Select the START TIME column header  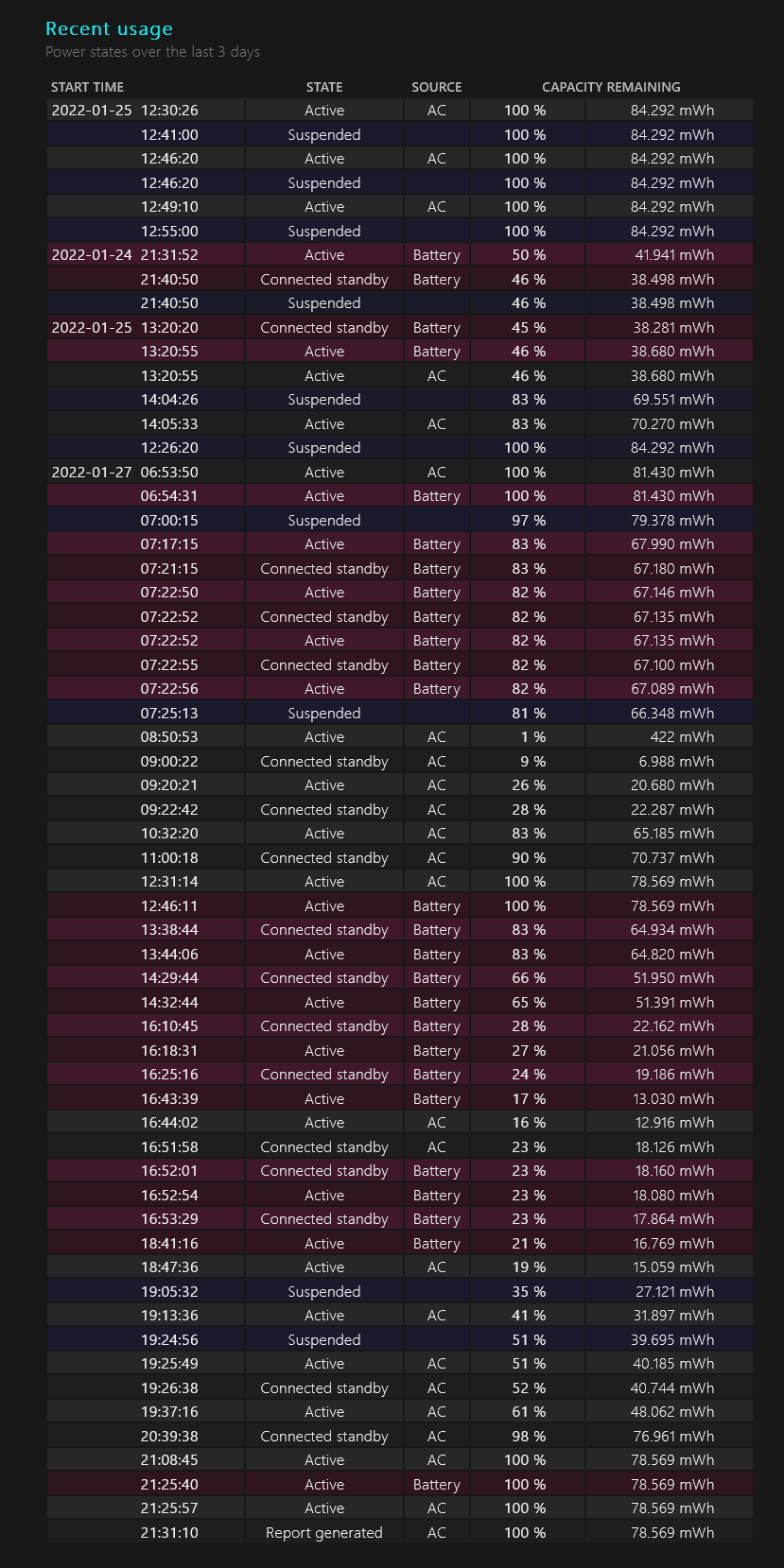coord(87,87)
